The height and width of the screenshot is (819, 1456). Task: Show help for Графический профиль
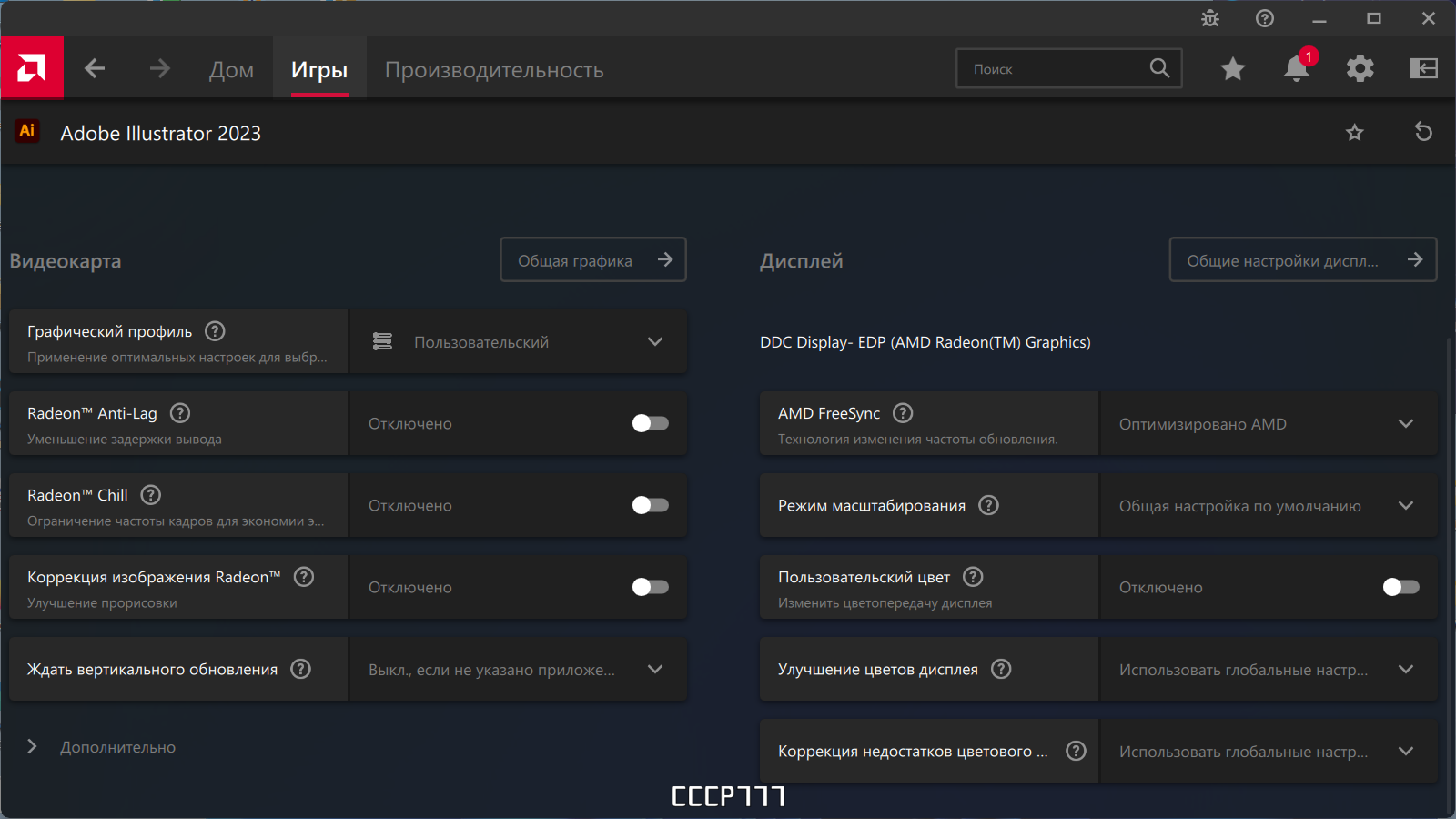[215, 331]
